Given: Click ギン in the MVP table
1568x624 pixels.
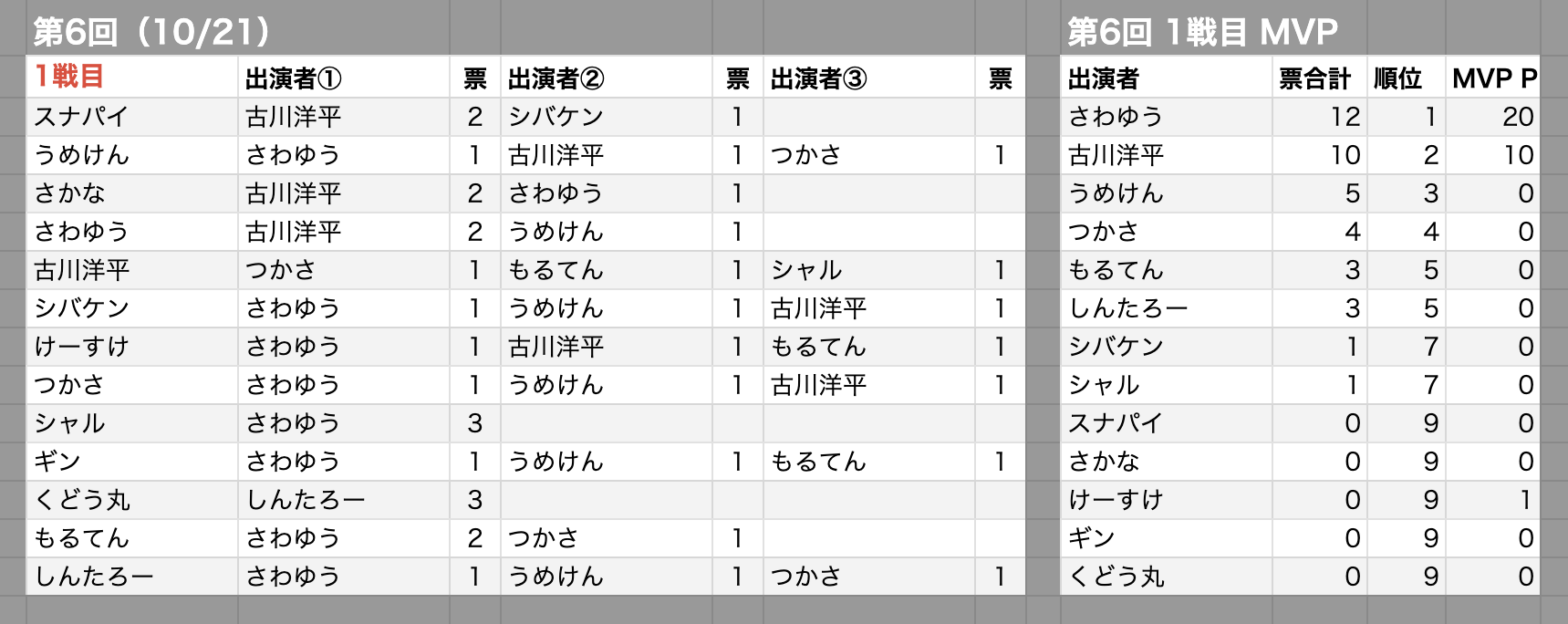Looking at the screenshot, I should pyautogui.click(x=1092, y=538).
